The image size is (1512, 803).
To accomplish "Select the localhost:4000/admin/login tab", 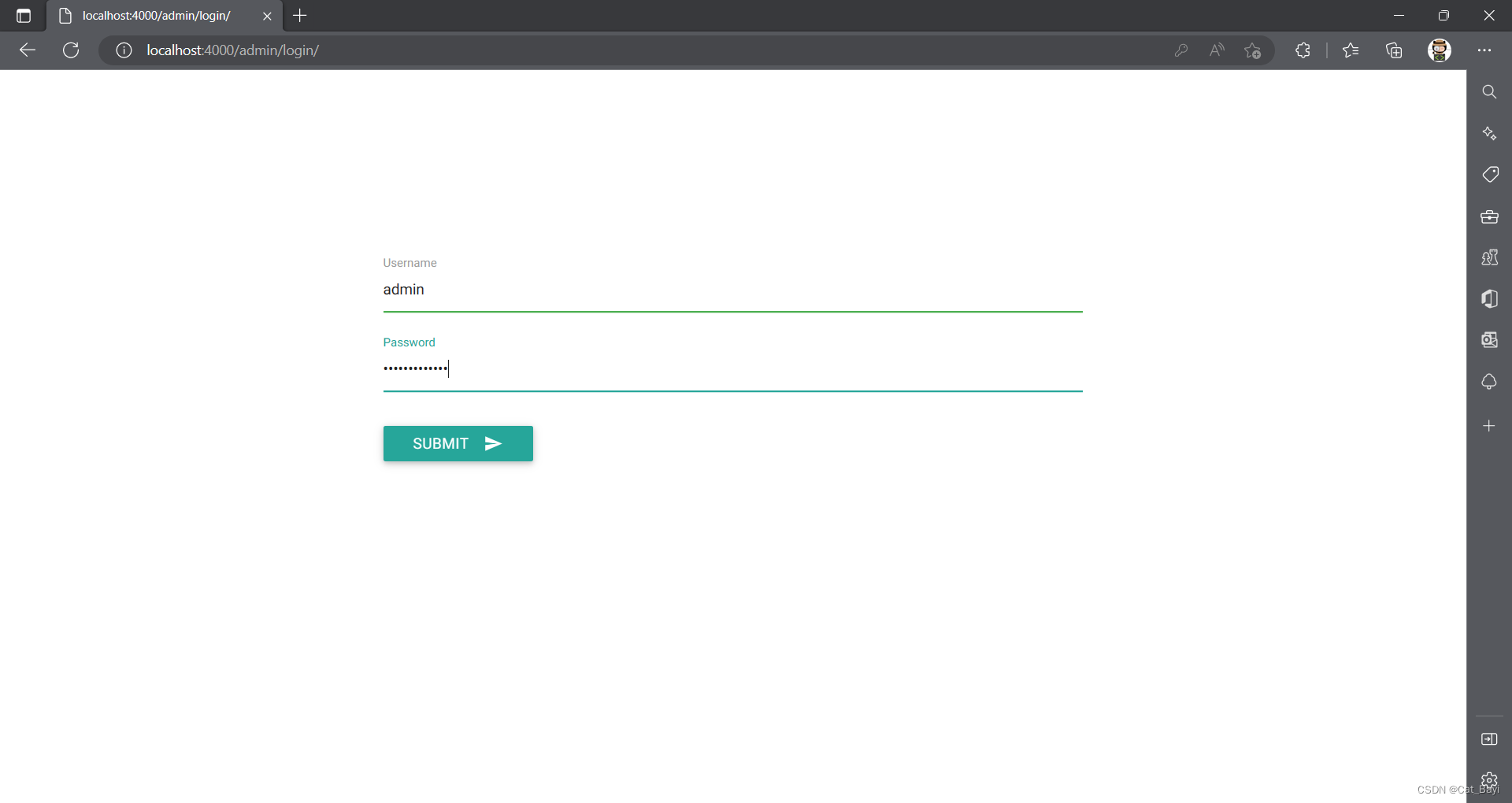I will pyautogui.click(x=165, y=16).
